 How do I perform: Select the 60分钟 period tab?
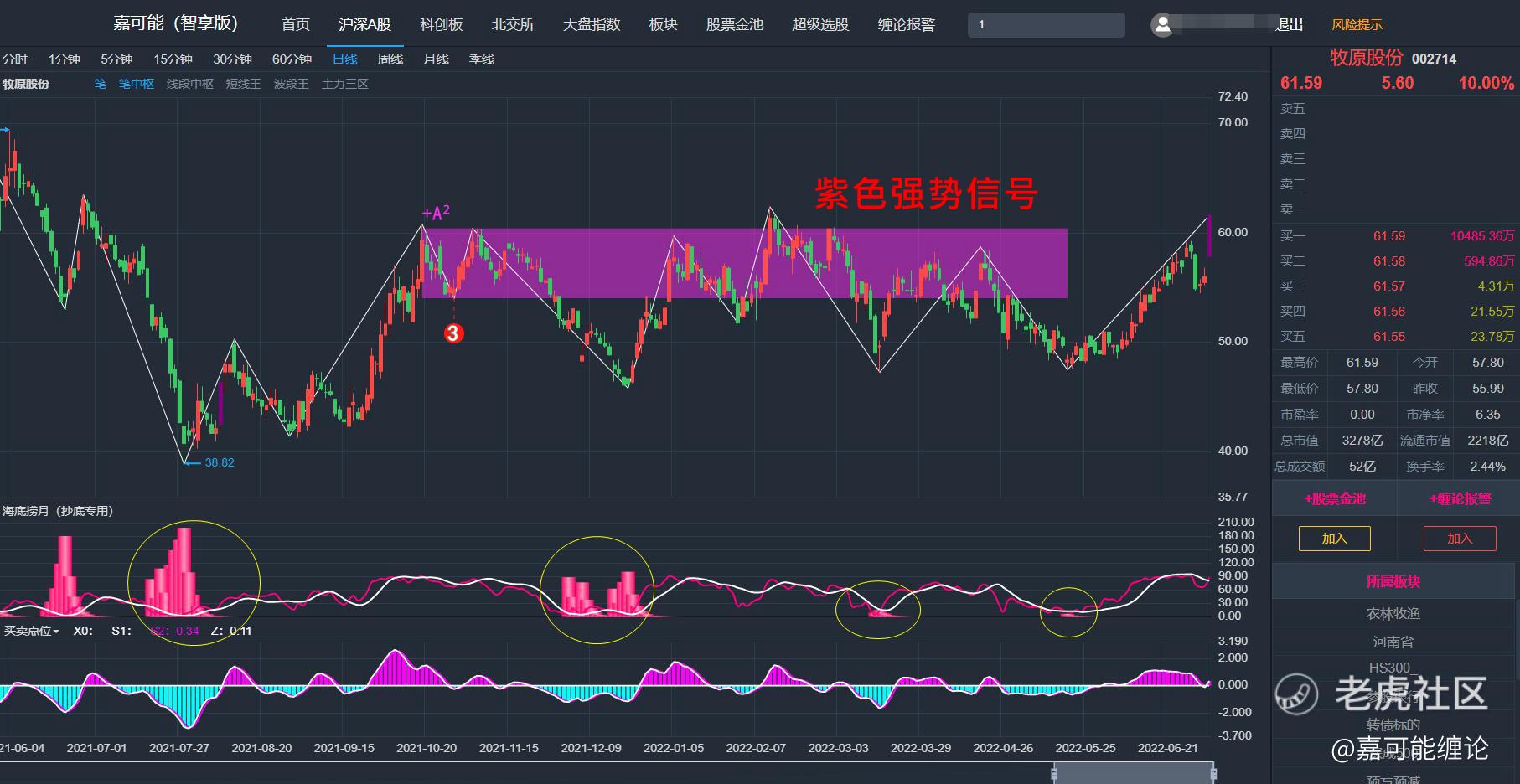[292, 59]
